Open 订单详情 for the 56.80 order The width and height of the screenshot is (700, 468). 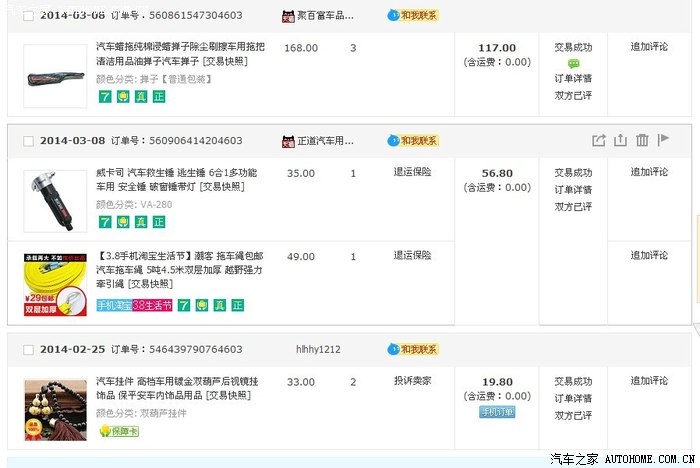pyautogui.click(x=573, y=190)
